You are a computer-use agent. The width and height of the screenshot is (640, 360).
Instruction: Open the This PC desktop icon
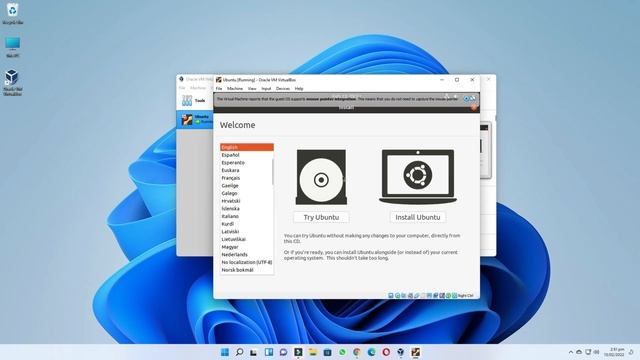pyautogui.click(x=12, y=47)
